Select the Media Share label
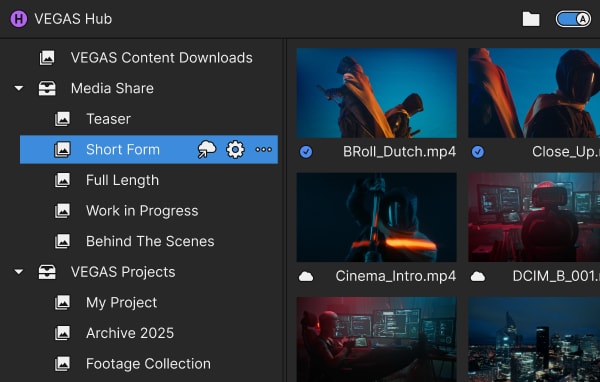Viewport: 600px width, 382px height. [112, 88]
